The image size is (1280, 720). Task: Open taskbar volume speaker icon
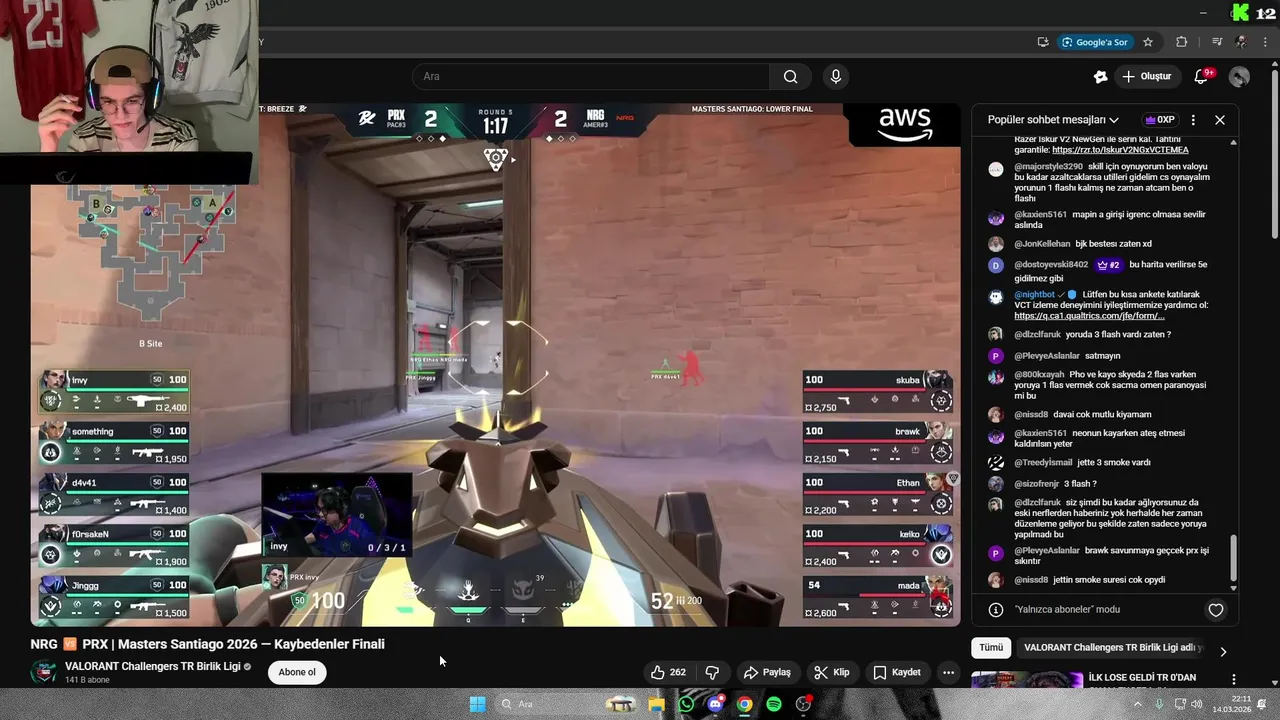1198,704
